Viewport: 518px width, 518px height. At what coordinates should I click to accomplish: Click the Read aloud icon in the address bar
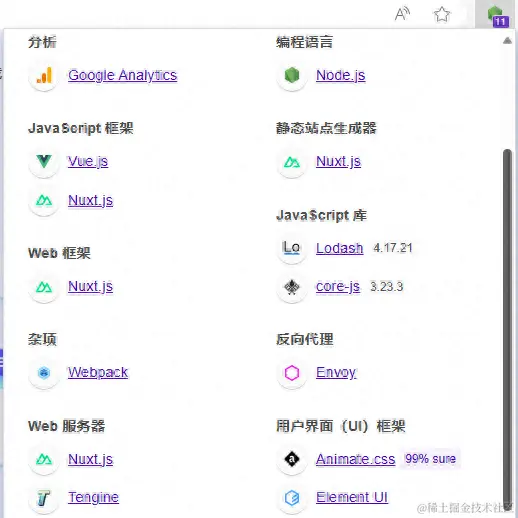point(402,14)
